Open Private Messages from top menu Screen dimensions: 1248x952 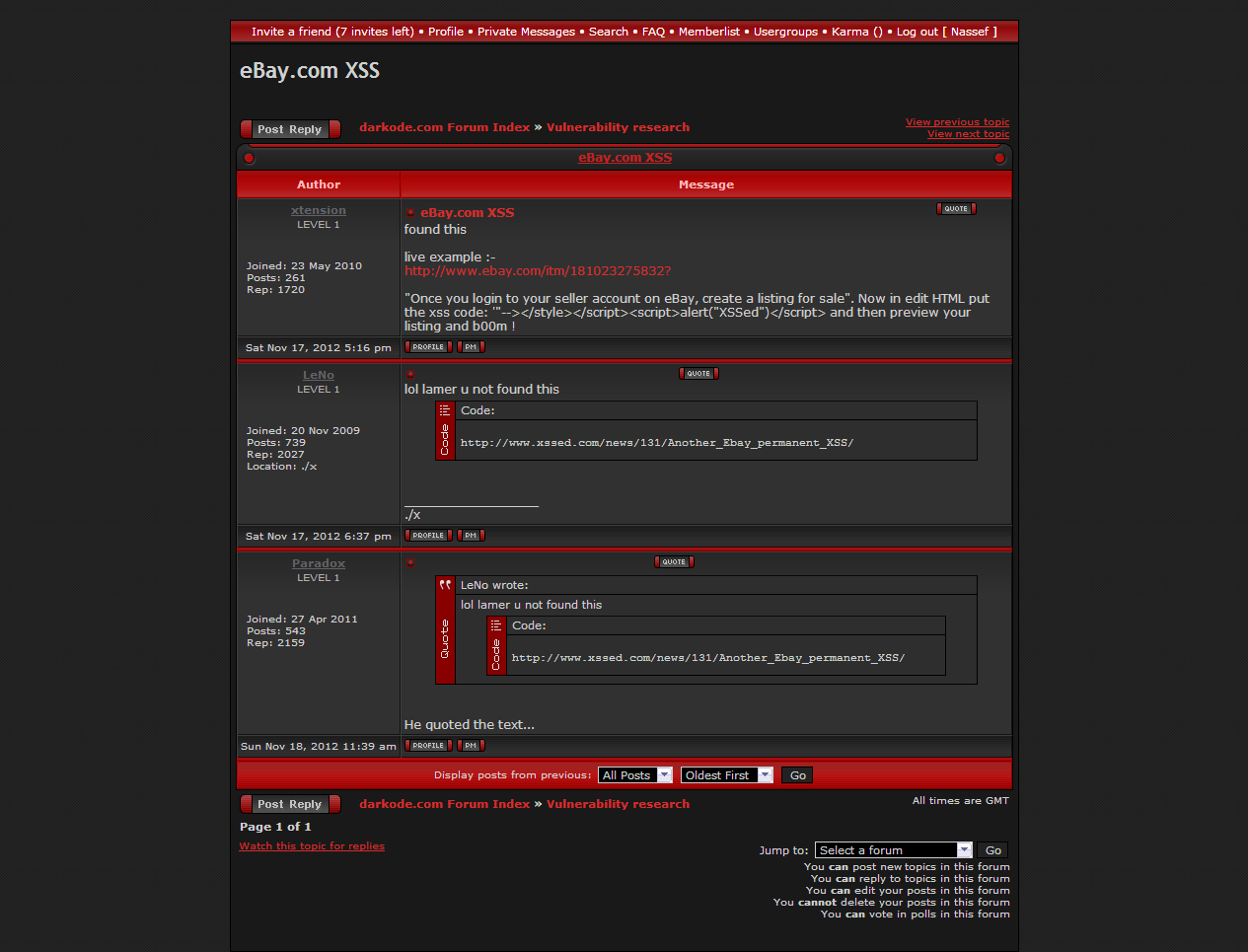(526, 32)
